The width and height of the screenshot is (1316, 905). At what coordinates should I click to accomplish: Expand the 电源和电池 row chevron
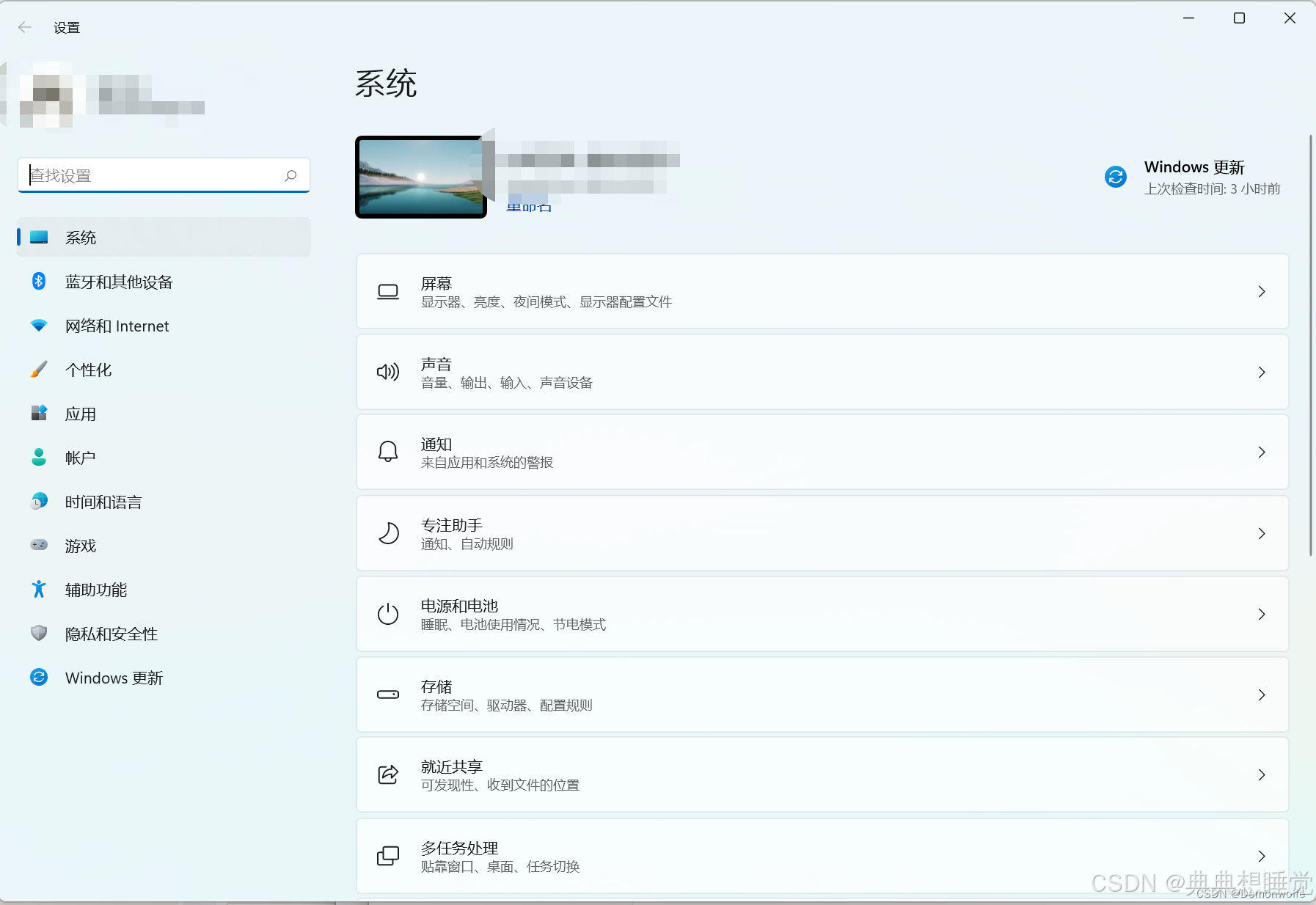pos(1262,615)
